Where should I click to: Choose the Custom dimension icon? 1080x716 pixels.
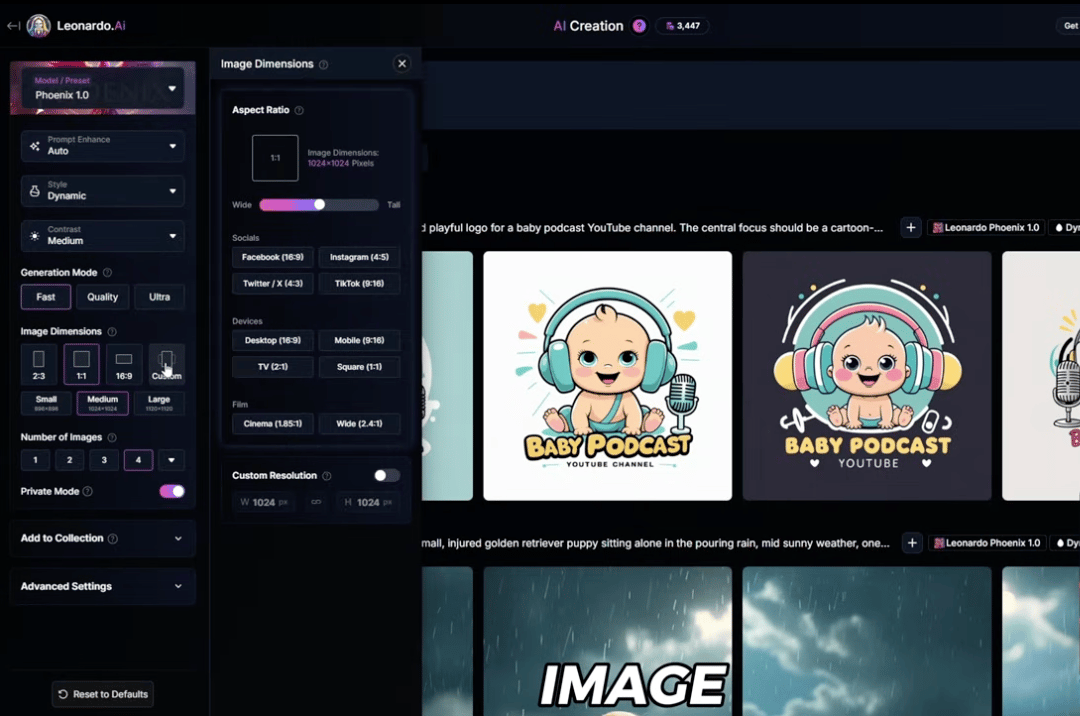[x=167, y=364]
